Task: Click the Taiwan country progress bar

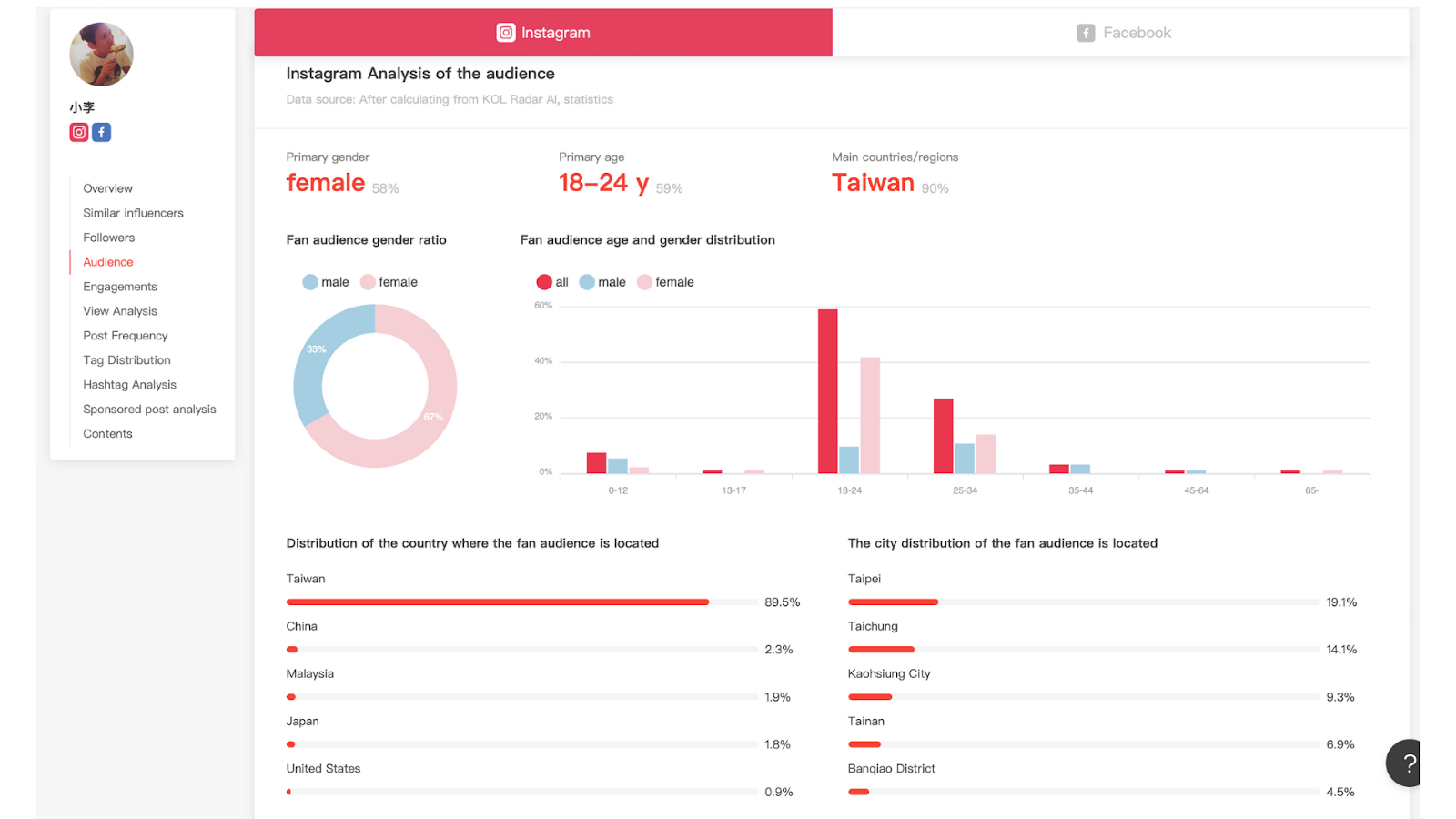Action: 521,602
